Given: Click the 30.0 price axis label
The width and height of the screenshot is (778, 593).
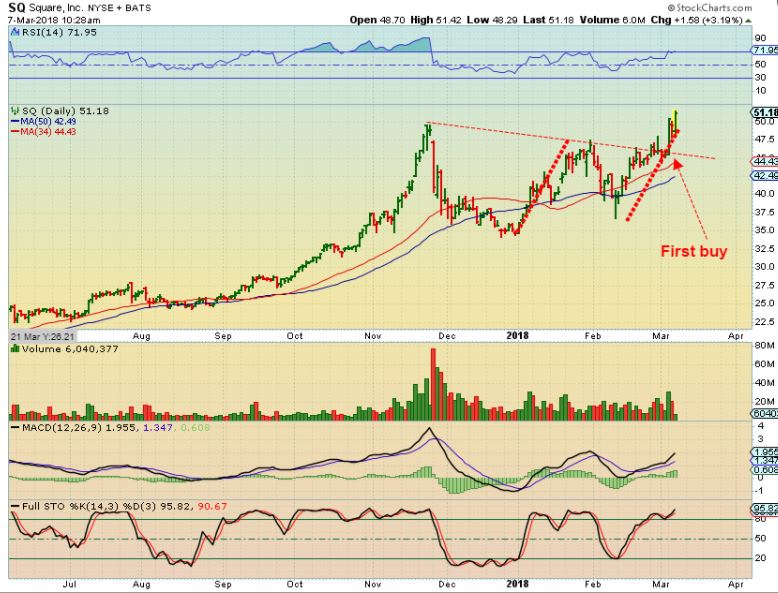Looking at the screenshot, I should pyautogui.click(x=765, y=267).
